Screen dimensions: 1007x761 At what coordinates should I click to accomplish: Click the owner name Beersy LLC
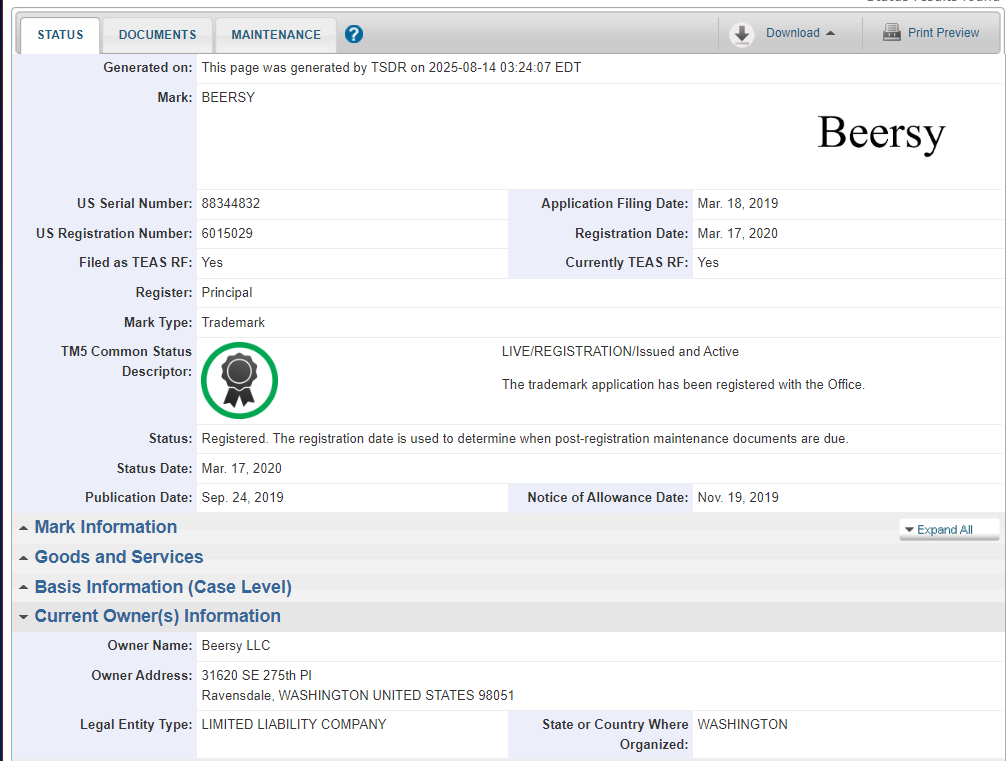pyautogui.click(x=236, y=646)
